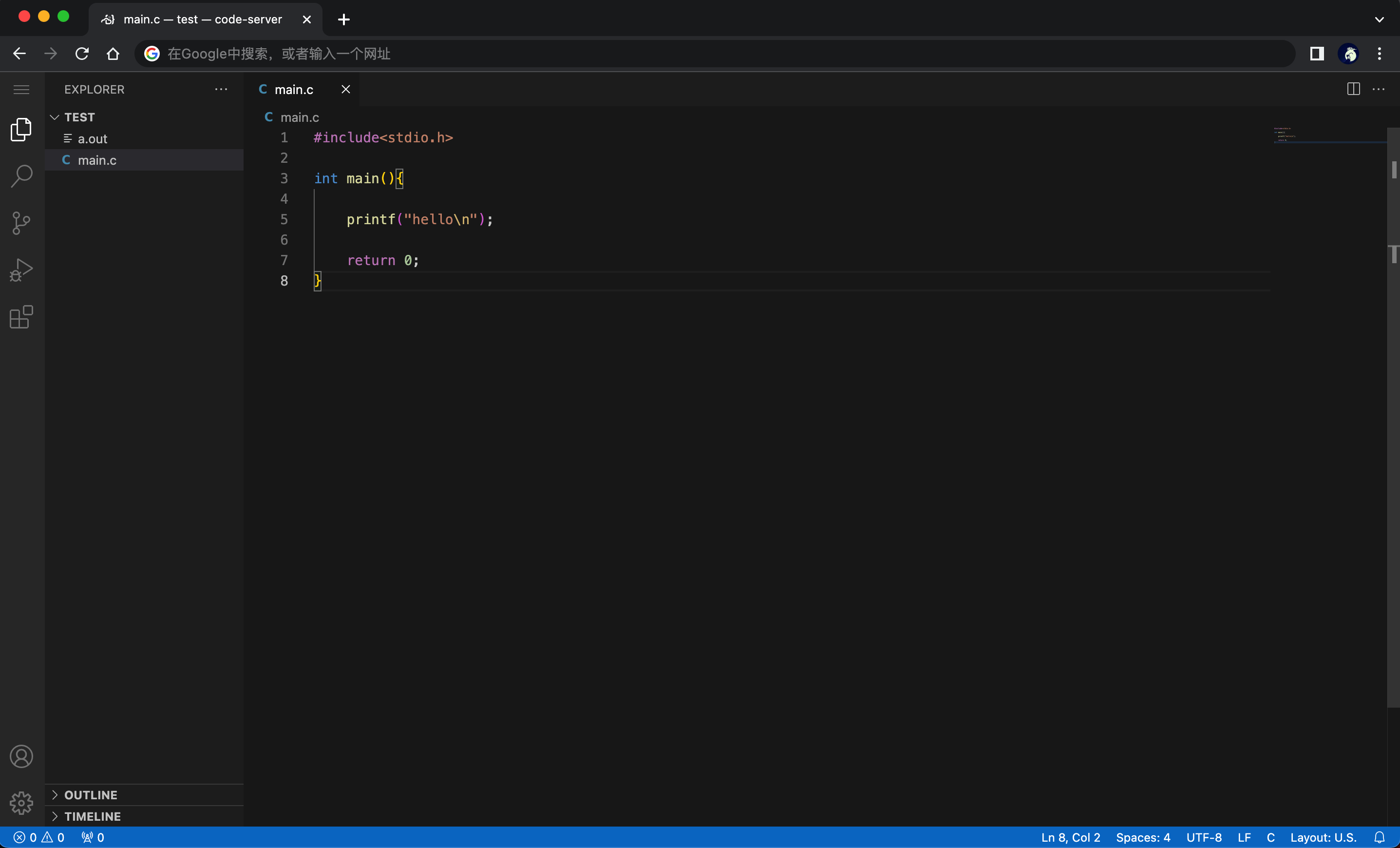Open the Search view in activity bar
Viewport: 1400px width, 848px height.
point(21,176)
